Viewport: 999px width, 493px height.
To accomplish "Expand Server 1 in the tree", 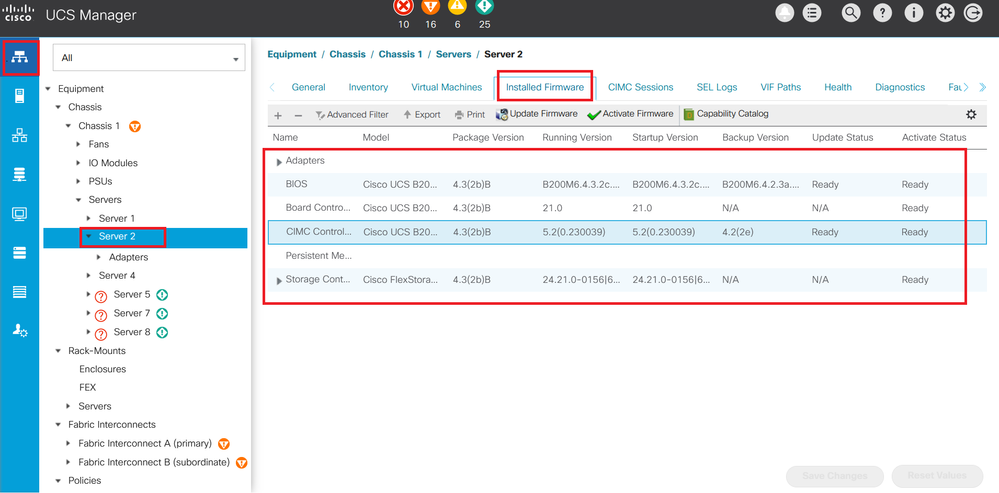I will [x=89, y=218].
